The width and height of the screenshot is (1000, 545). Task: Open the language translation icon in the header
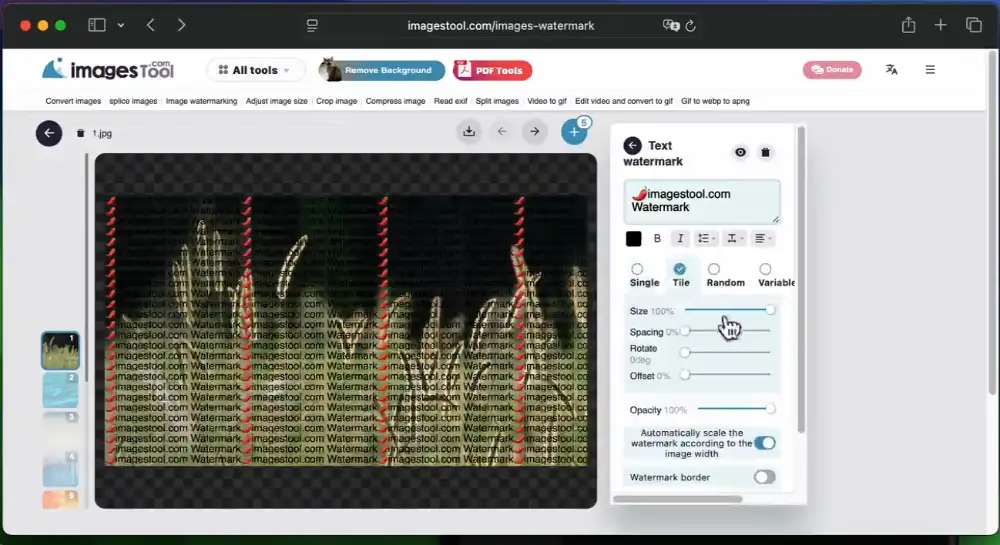coord(891,70)
